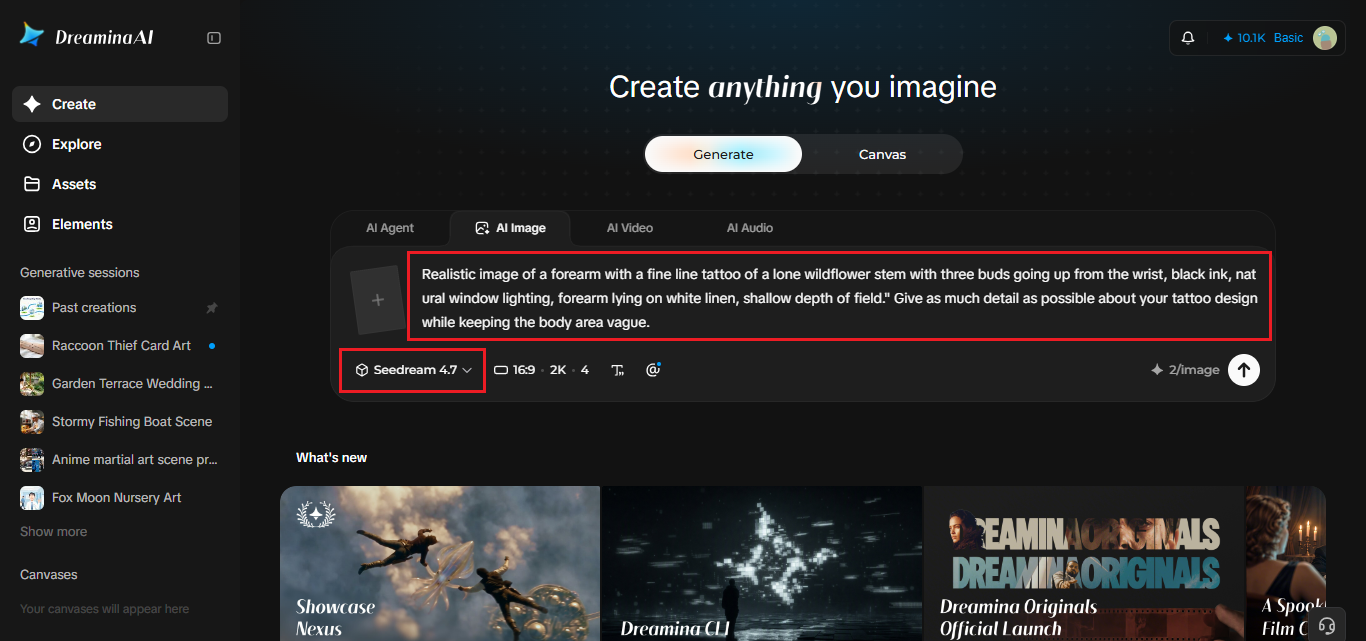The height and width of the screenshot is (641, 1366).
Task: Switch to Generate mode
Action: coord(723,154)
